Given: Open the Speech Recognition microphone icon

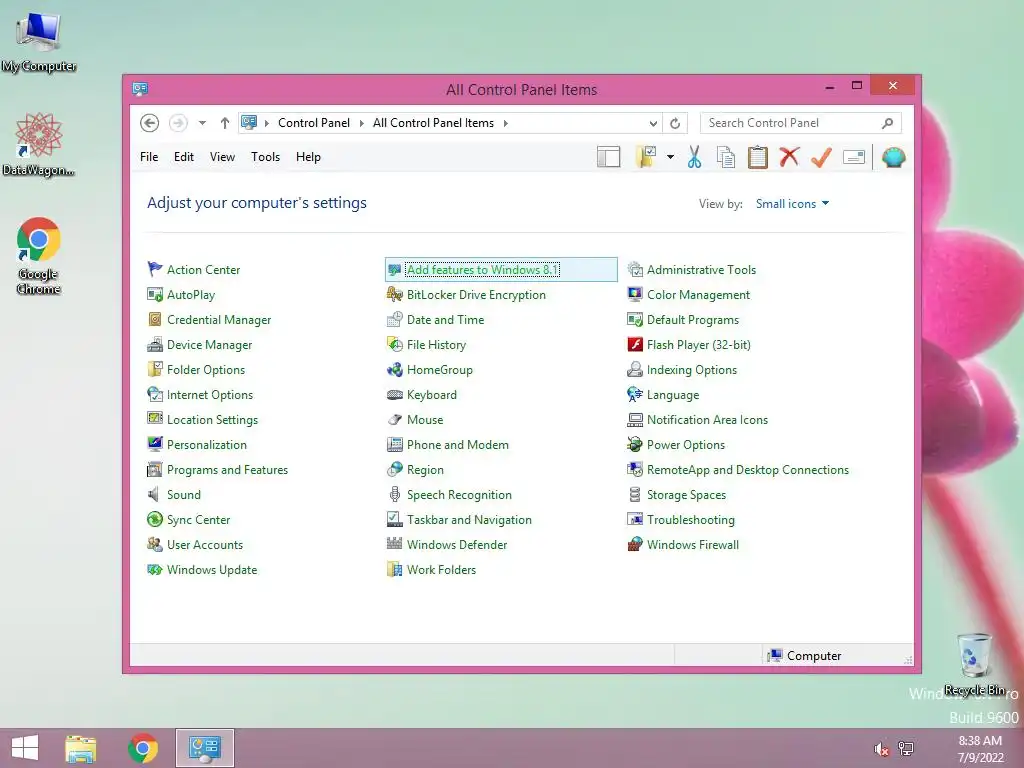Looking at the screenshot, I should 394,494.
